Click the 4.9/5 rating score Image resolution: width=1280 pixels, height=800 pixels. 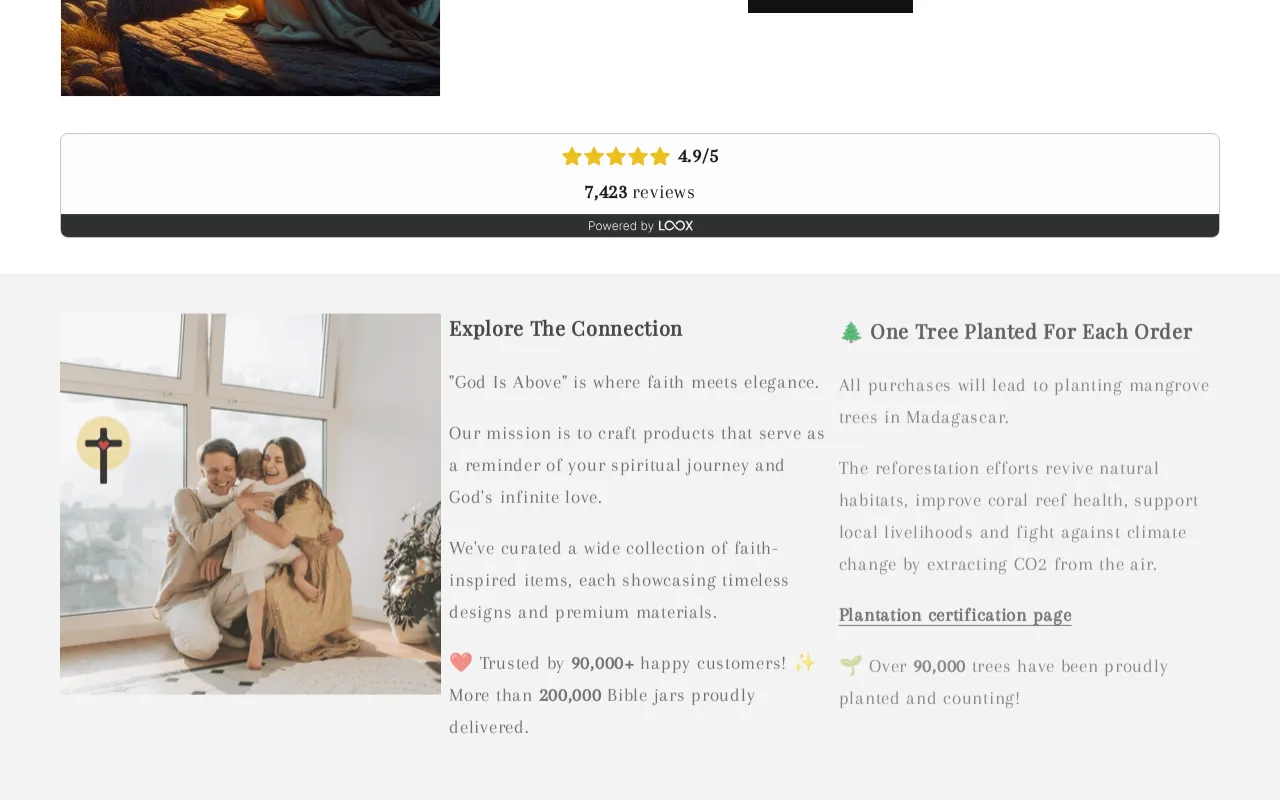click(698, 156)
